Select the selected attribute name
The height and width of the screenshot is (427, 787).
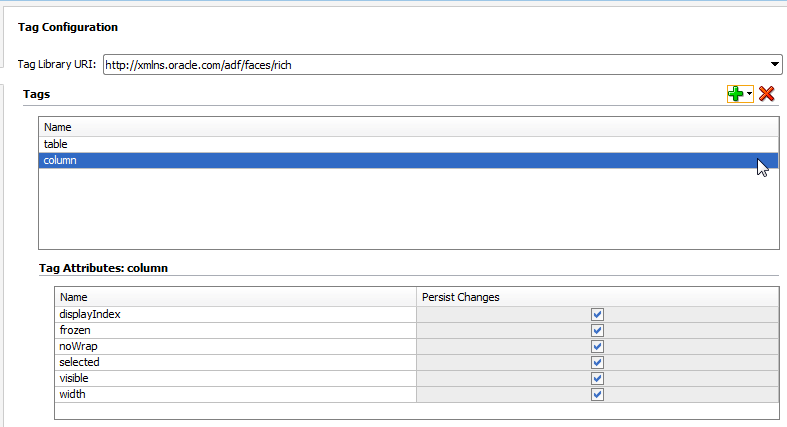point(235,363)
